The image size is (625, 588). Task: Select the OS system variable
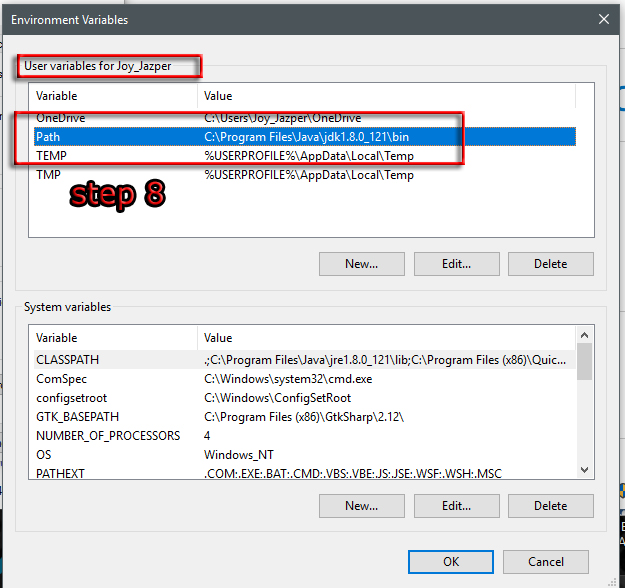click(x=305, y=454)
